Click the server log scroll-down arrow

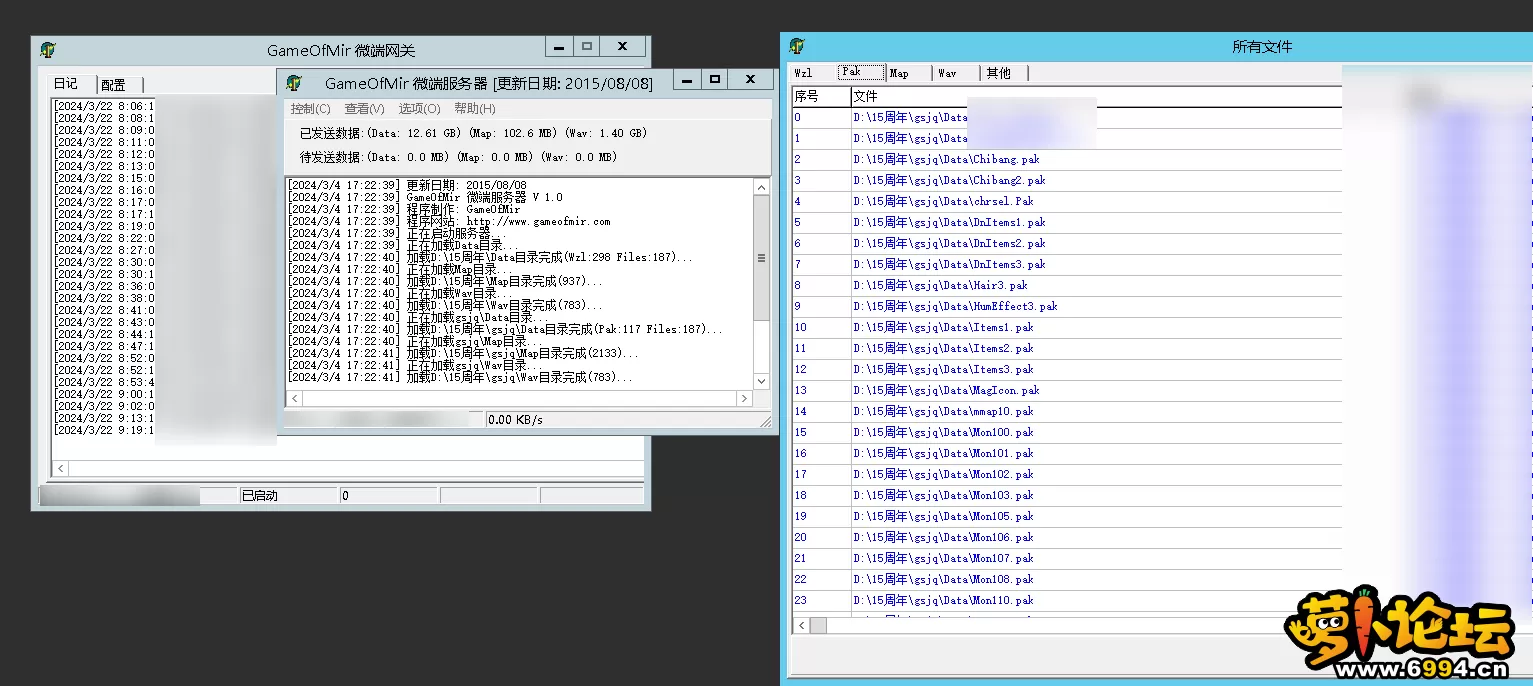pyautogui.click(x=761, y=381)
